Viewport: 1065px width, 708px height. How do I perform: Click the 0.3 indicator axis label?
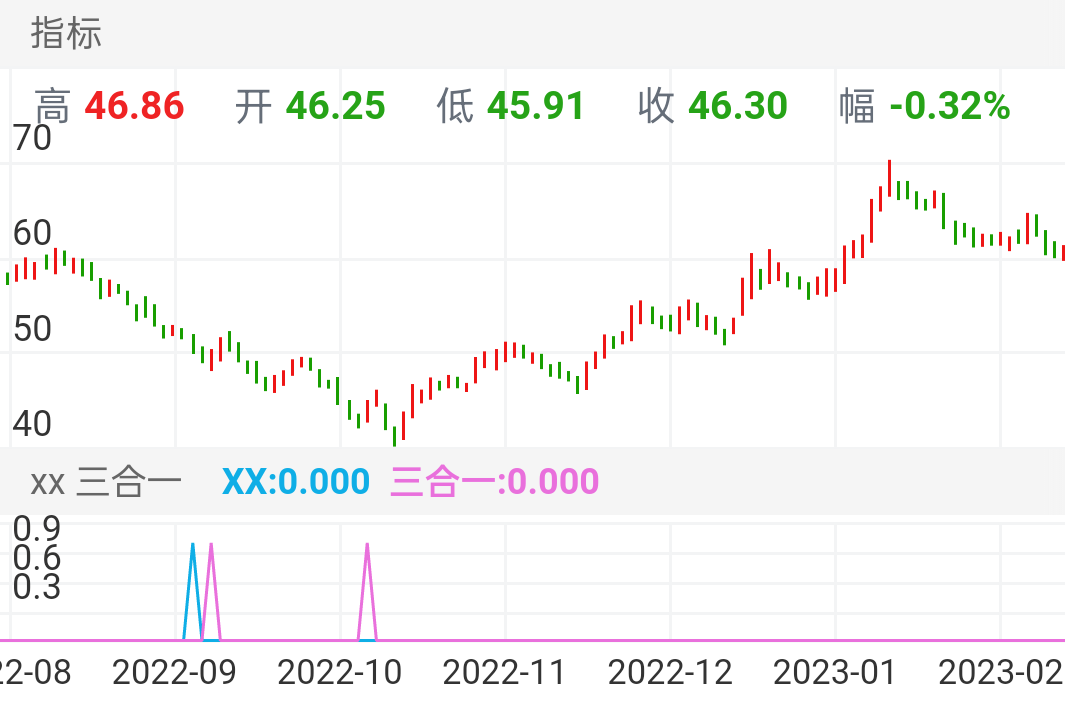point(37,587)
